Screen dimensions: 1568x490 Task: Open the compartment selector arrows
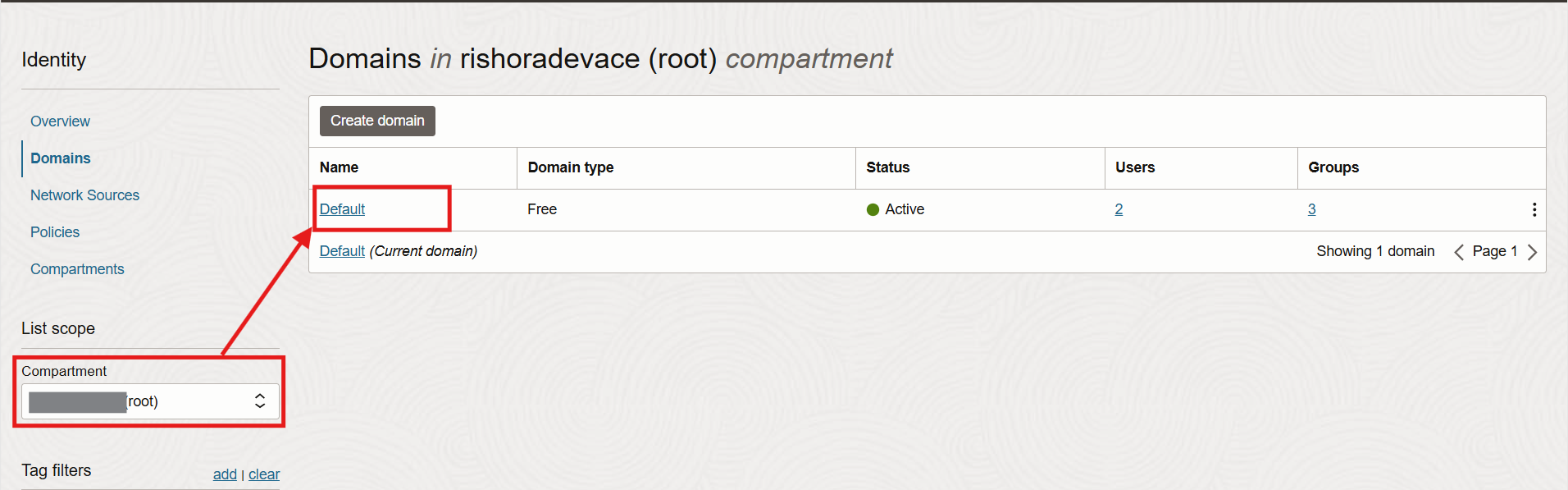point(259,401)
